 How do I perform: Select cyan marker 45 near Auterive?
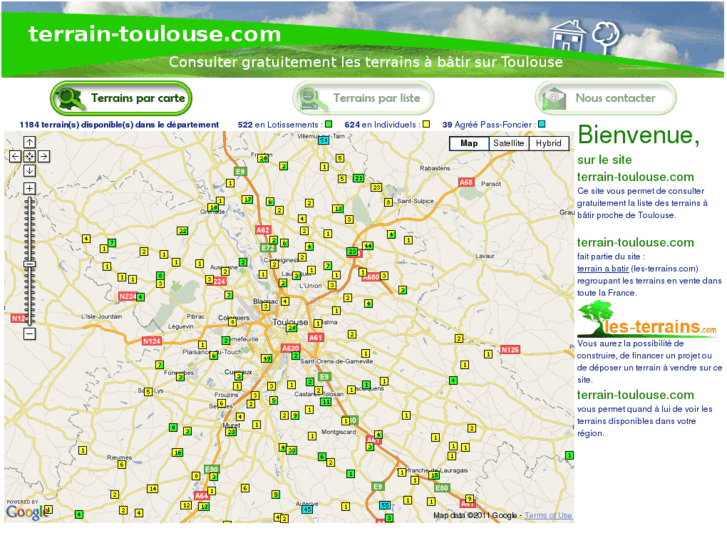point(307,509)
